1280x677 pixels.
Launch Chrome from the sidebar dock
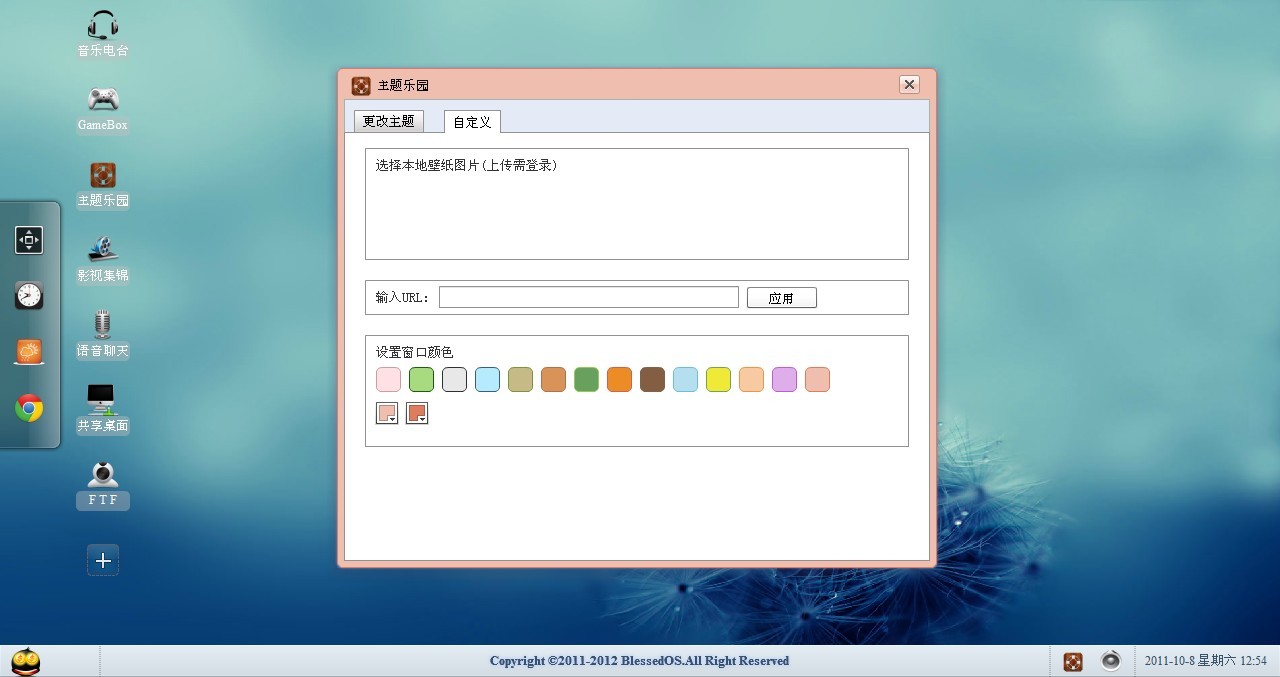pyautogui.click(x=29, y=407)
